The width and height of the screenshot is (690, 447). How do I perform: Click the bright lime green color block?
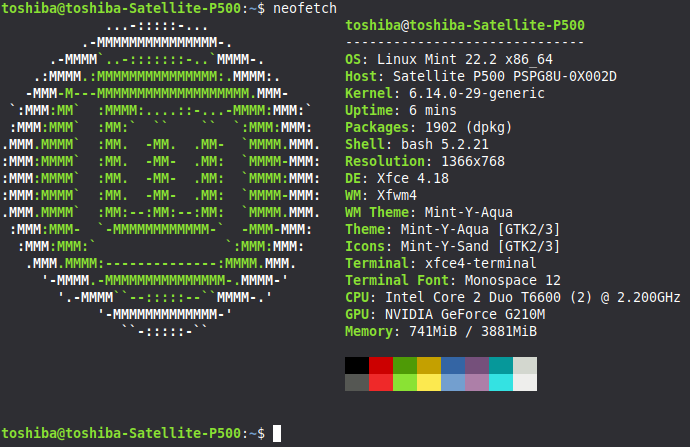click(x=405, y=382)
